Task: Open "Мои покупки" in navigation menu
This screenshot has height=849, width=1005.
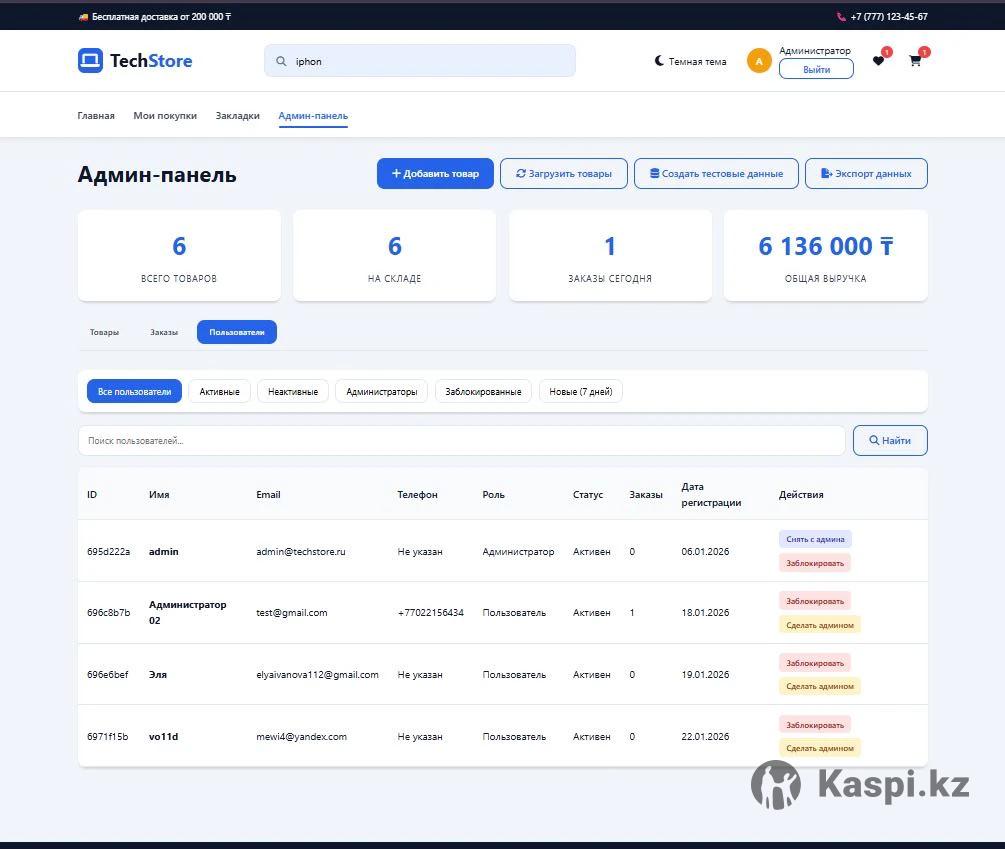Action: (165, 116)
